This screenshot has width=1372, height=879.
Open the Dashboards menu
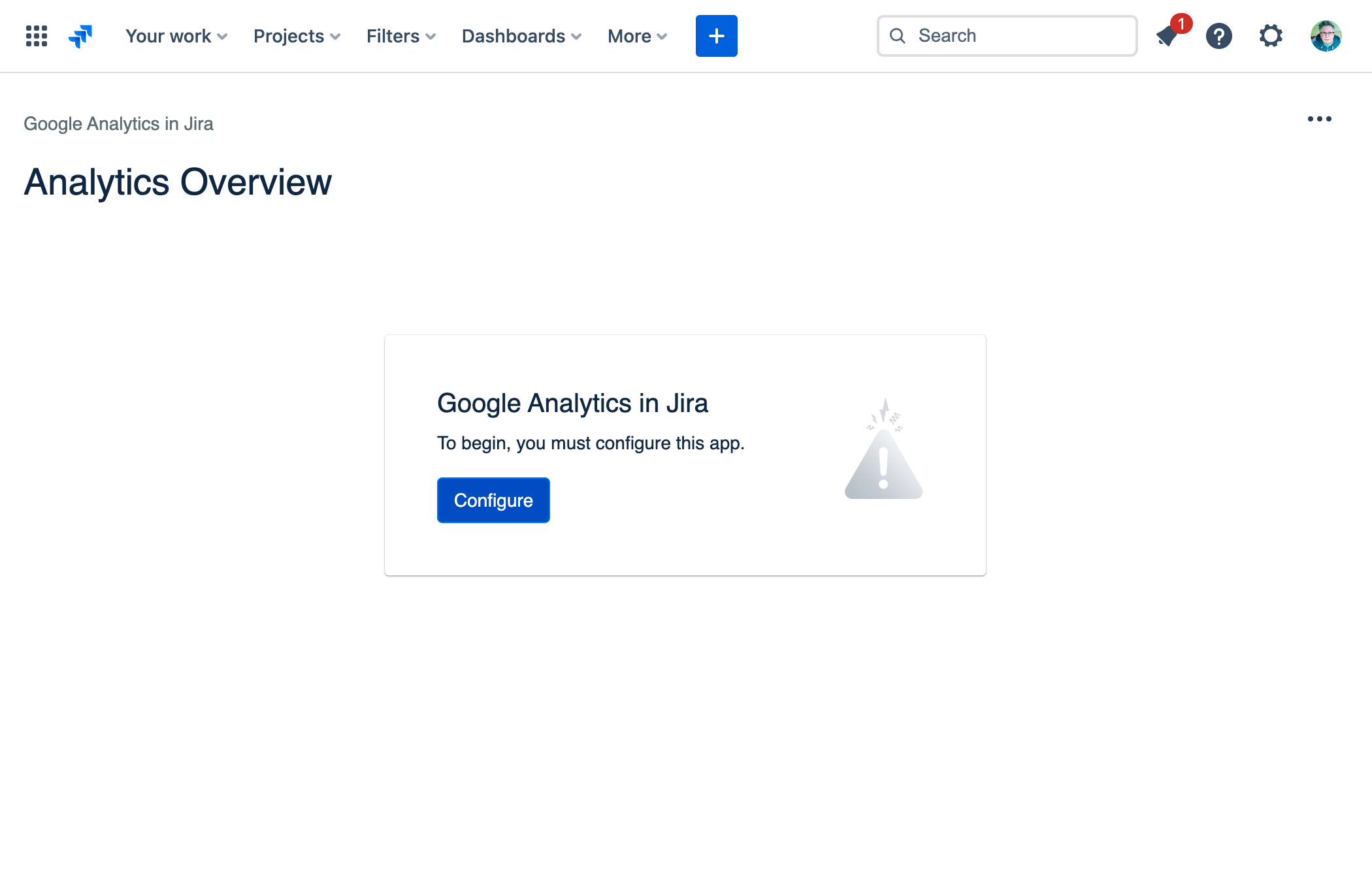tap(521, 36)
